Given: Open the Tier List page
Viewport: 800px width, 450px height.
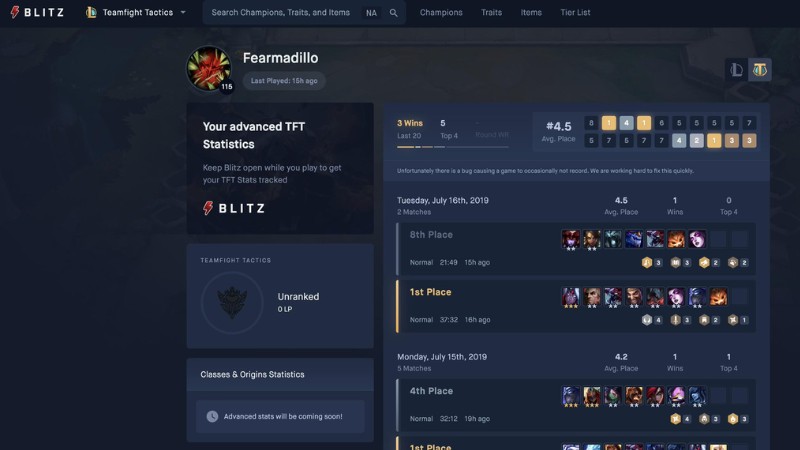Looking at the screenshot, I should 575,12.
